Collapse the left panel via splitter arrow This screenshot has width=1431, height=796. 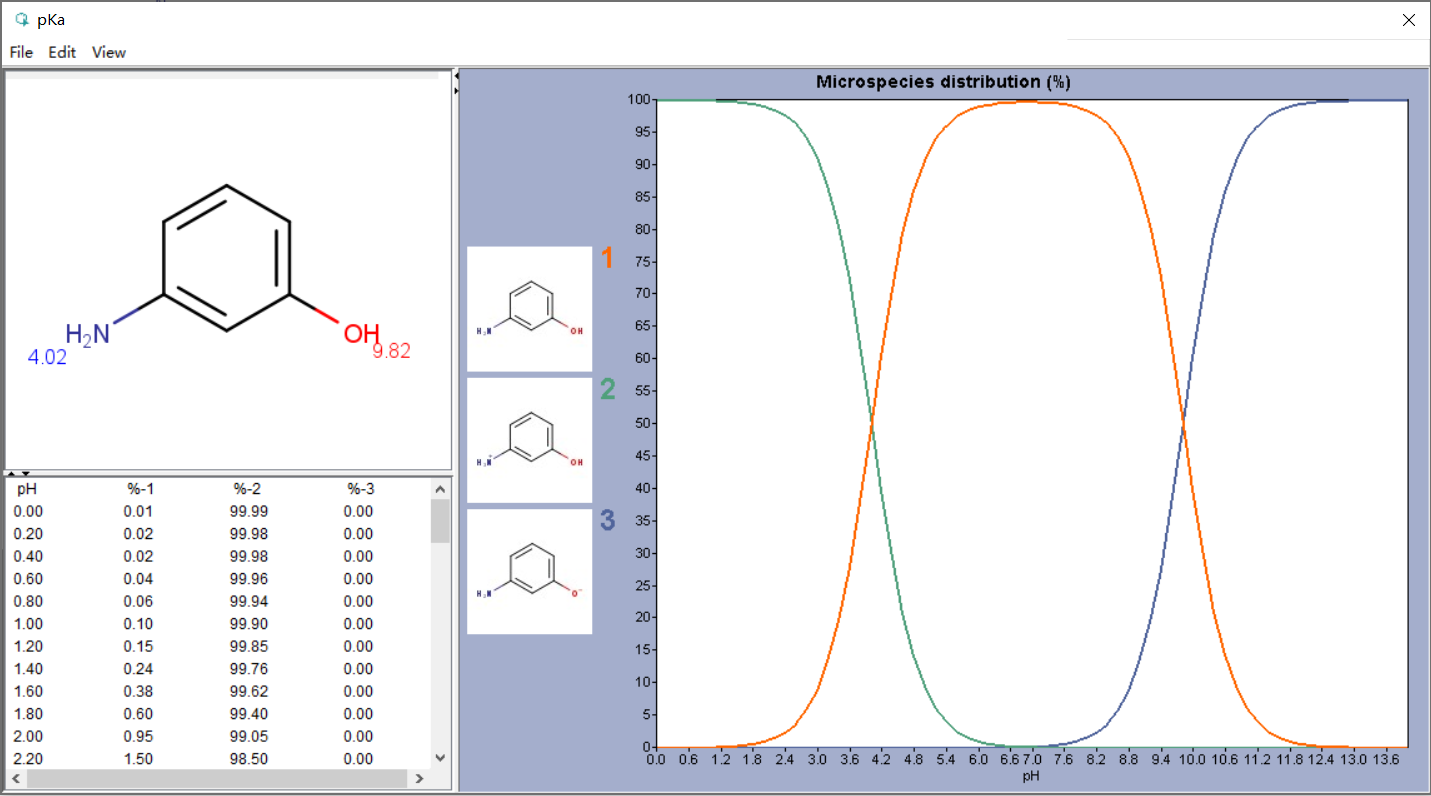456,75
